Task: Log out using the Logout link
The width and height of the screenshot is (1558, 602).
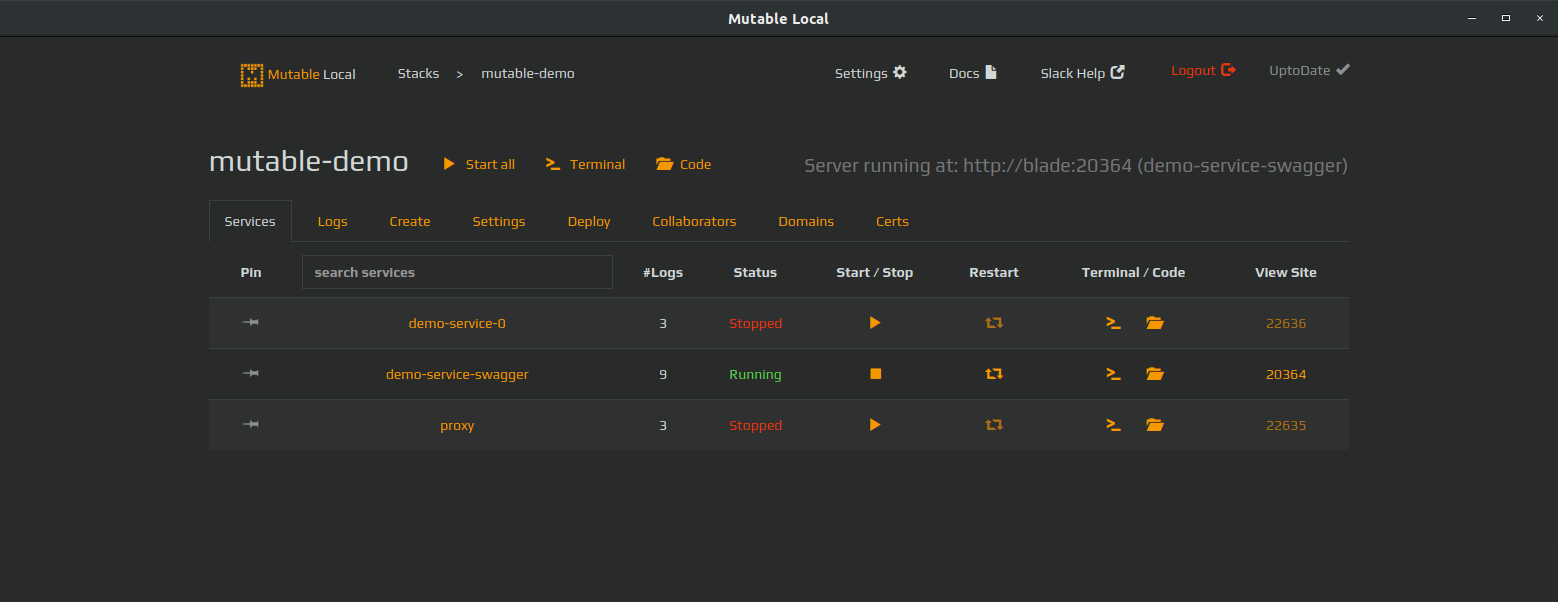Action: pyautogui.click(x=1203, y=71)
